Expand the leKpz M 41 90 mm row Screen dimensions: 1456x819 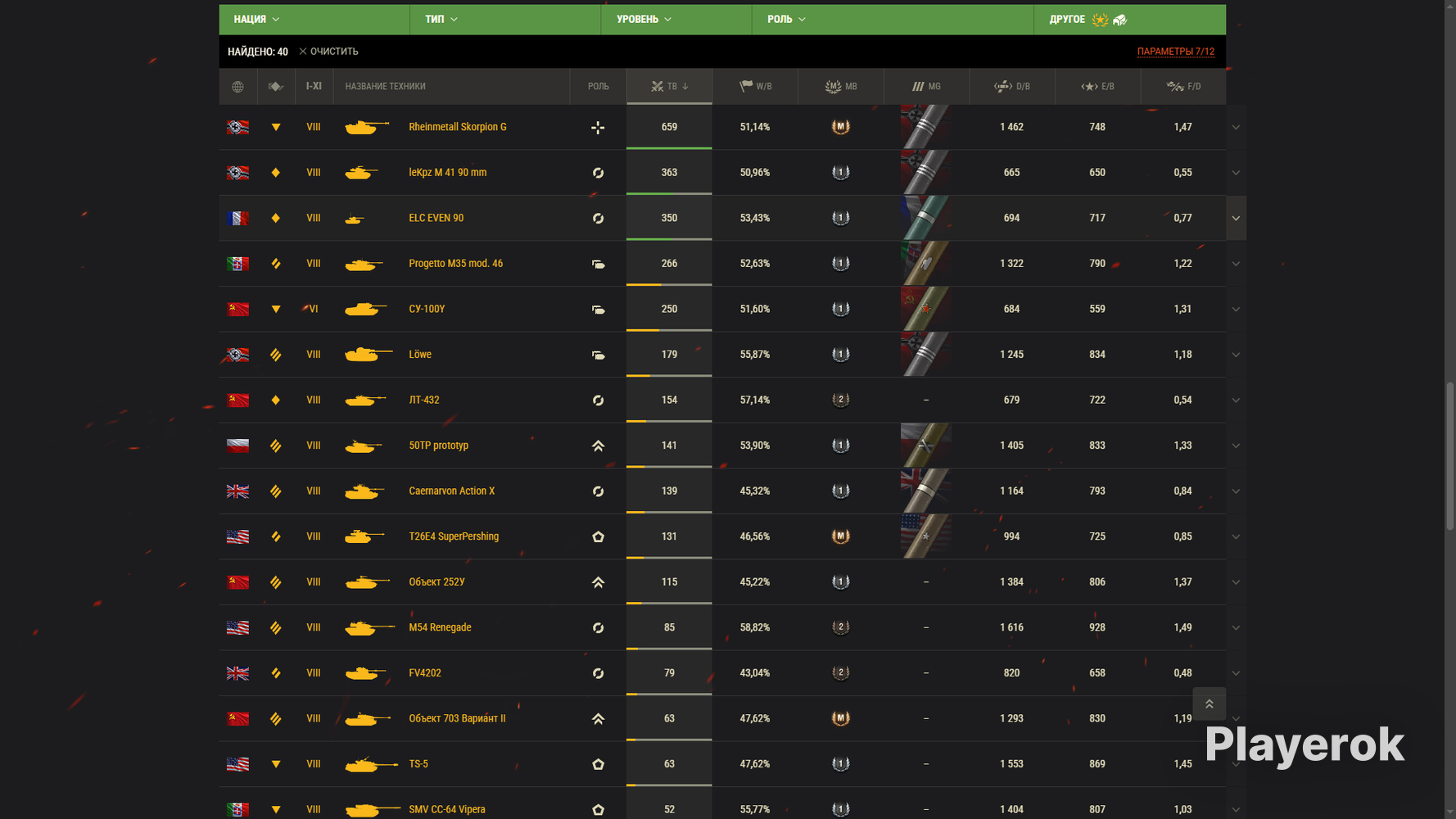tap(1236, 173)
